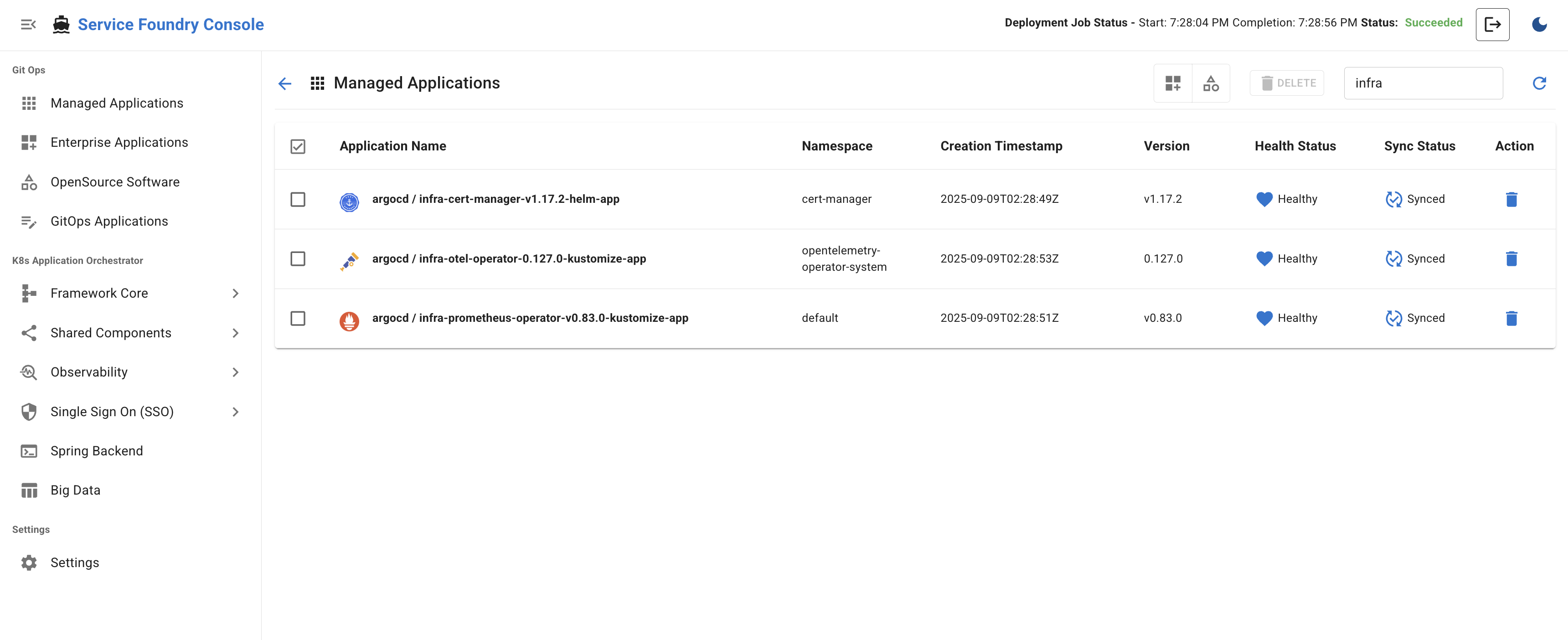Expand Framework Core chevron
The image size is (1568, 640).
[236, 294]
